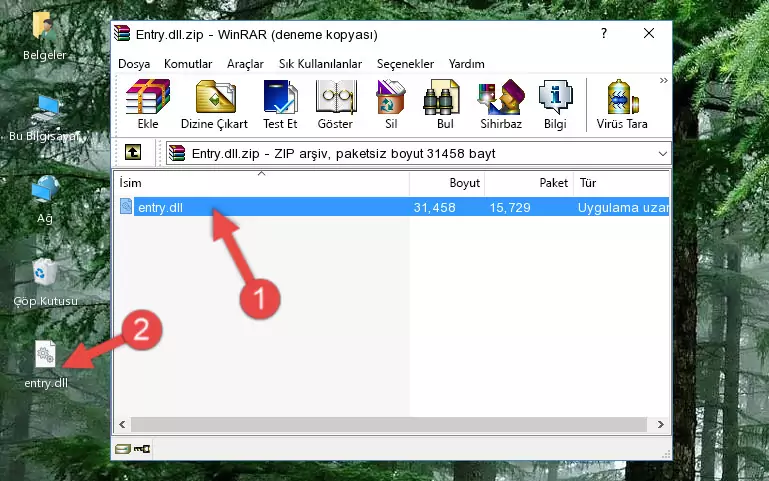The image size is (769, 481).
Task: Open the Yardım menu
Action: pyautogui.click(x=466, y=64)
